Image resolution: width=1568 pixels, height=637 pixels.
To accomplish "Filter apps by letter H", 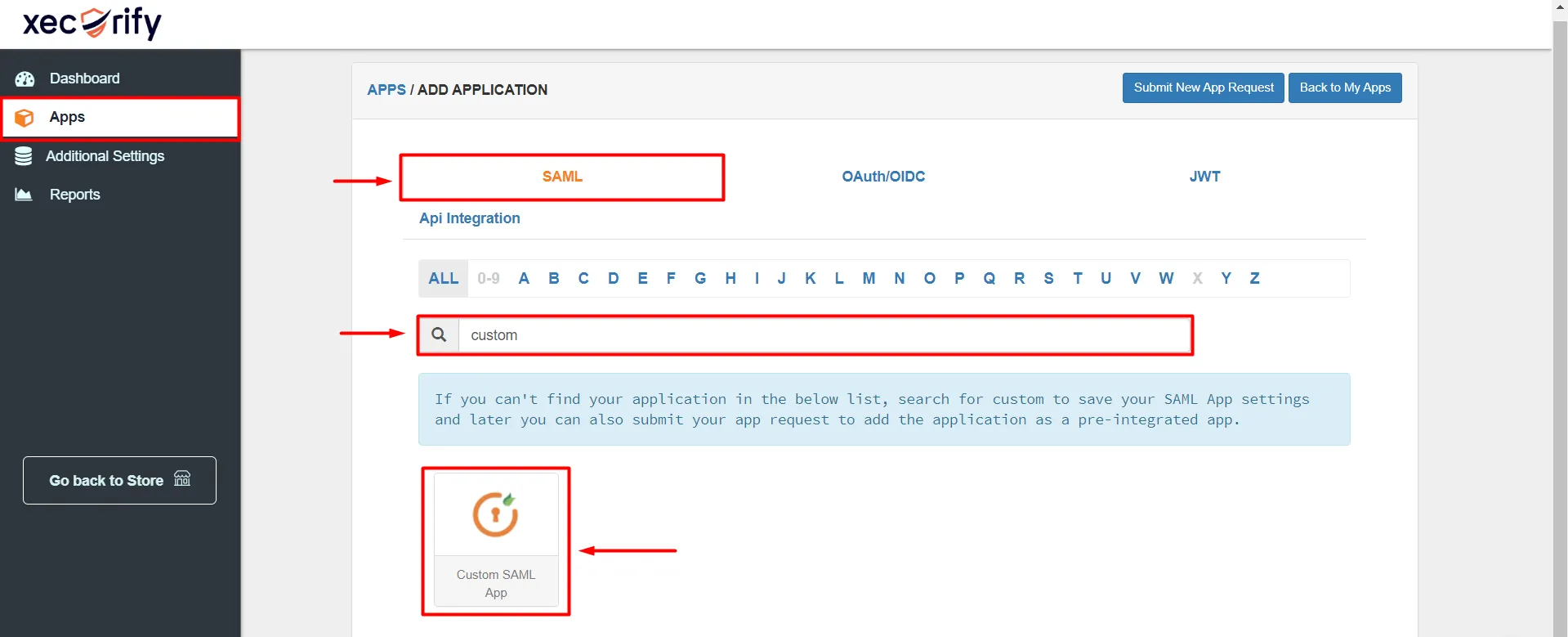I will tap(730, 278).
